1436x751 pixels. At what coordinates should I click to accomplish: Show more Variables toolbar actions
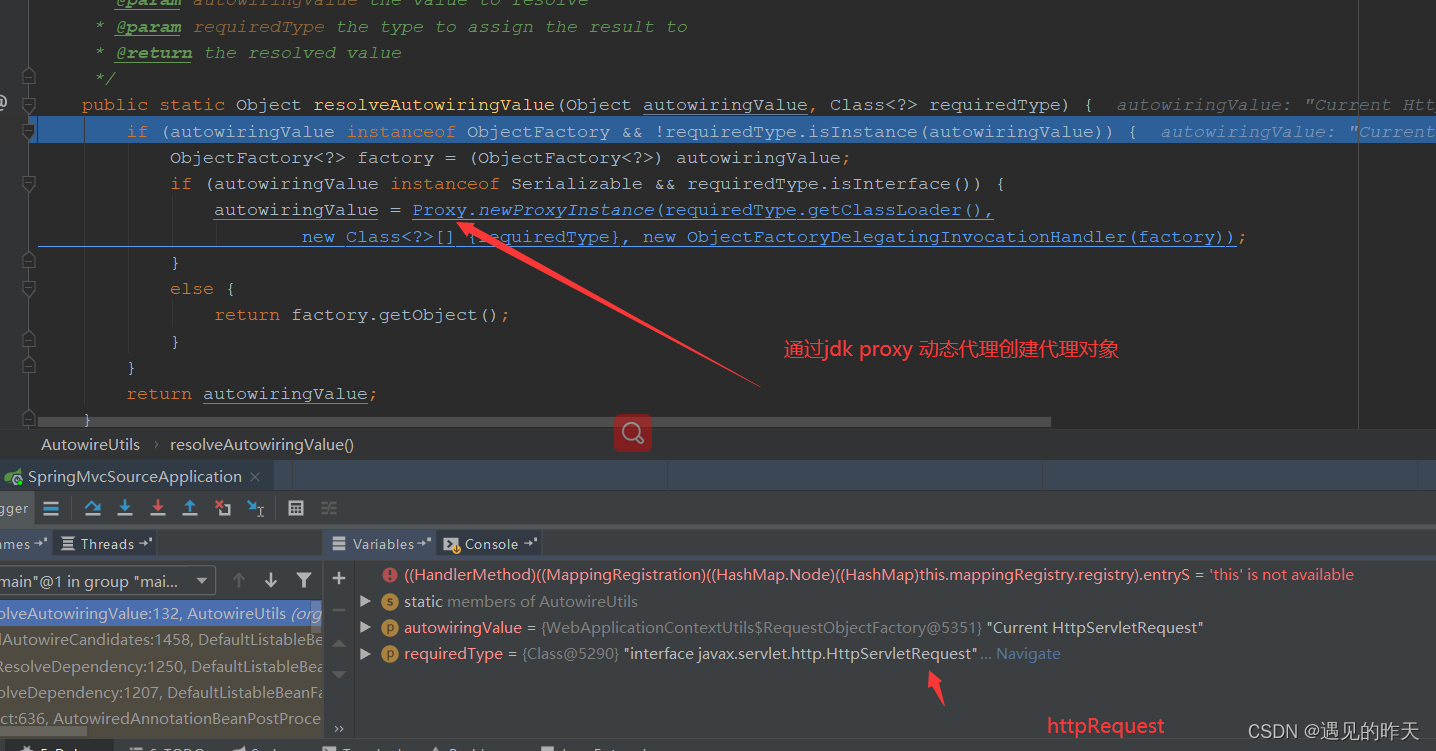pos(339,729)
